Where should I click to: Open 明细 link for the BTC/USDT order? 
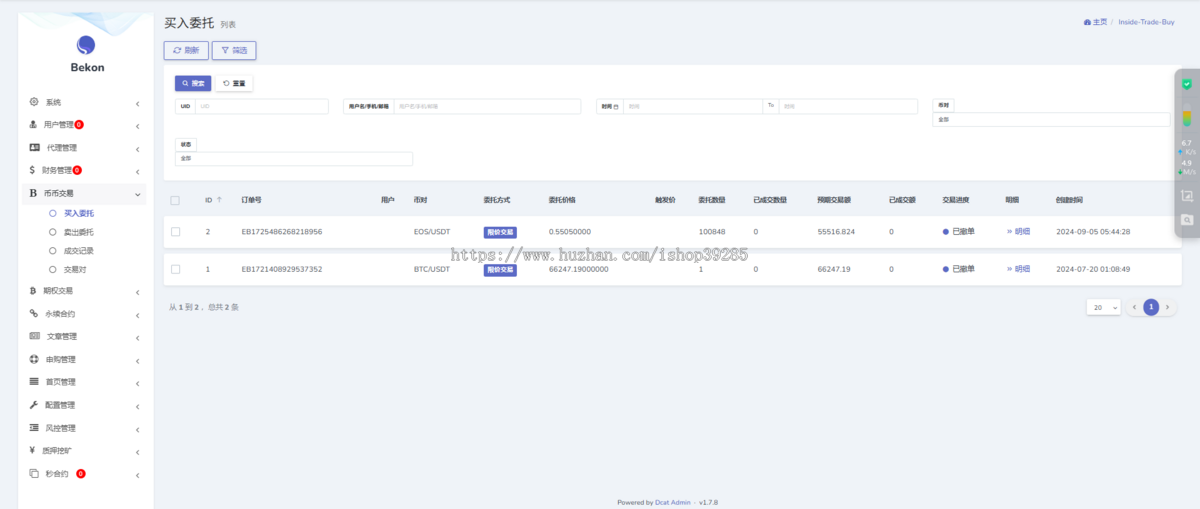click(x=1018, y=269)
